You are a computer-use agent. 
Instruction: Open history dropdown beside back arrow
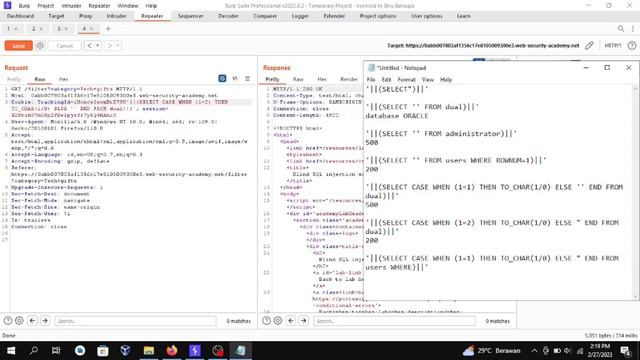click(98, 46)
